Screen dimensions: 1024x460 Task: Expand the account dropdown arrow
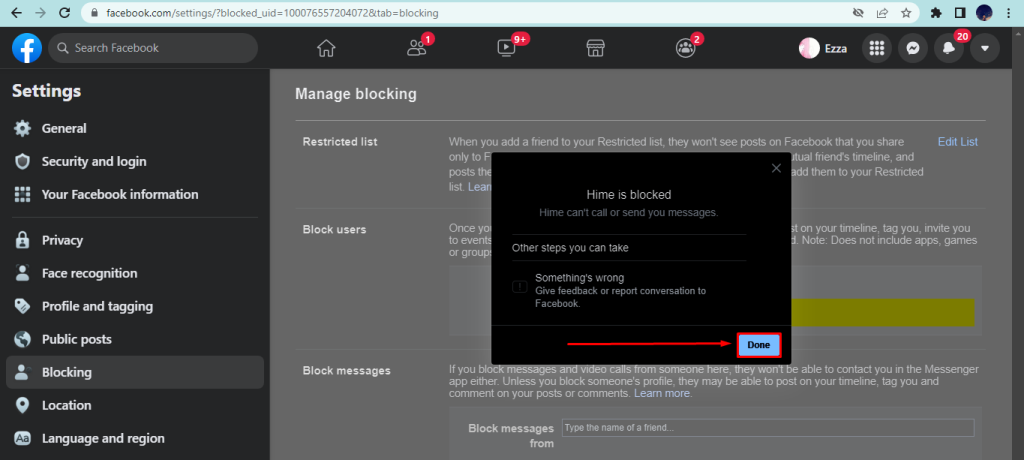coord(985,48)
